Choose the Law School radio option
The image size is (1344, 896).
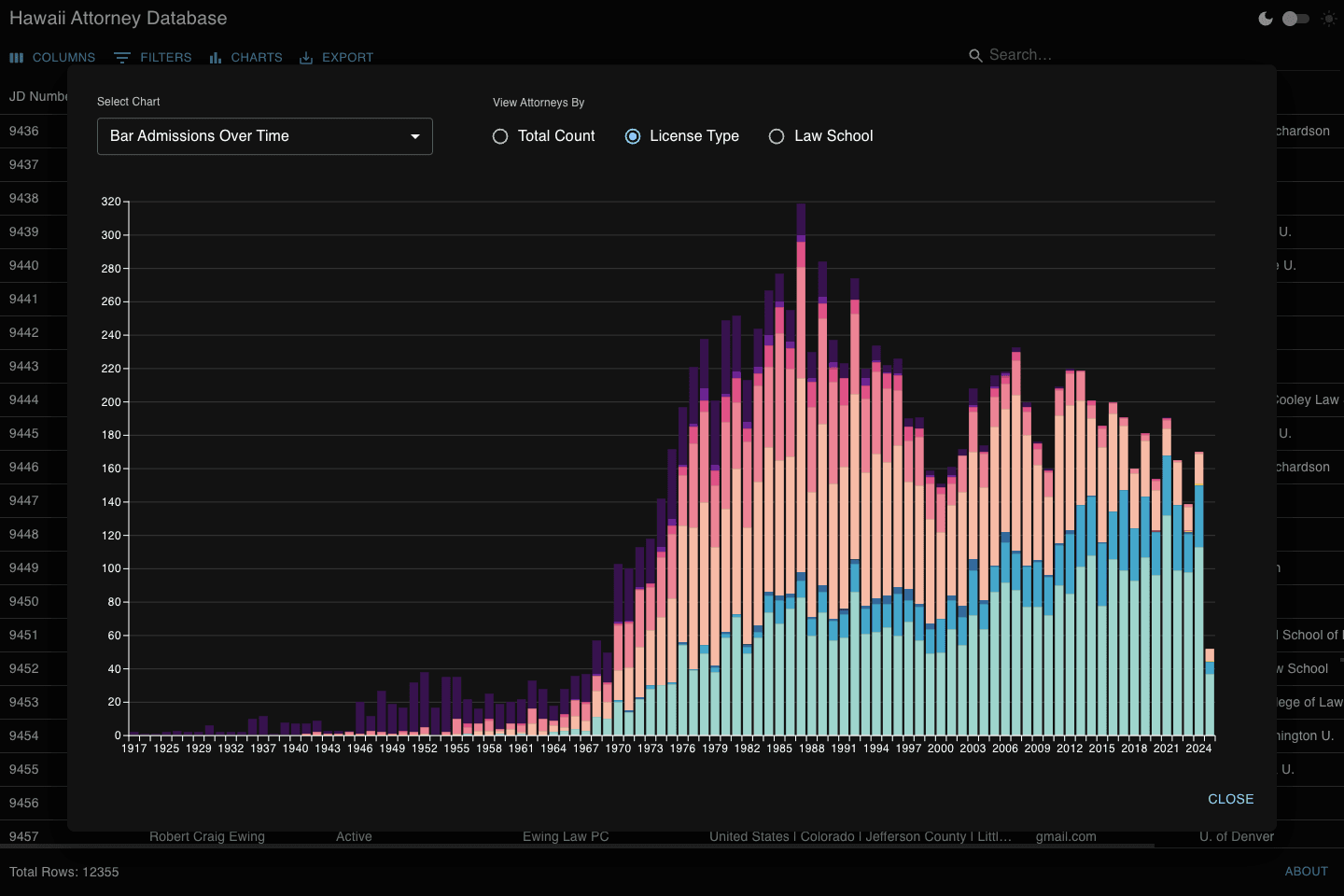[777, 136]
